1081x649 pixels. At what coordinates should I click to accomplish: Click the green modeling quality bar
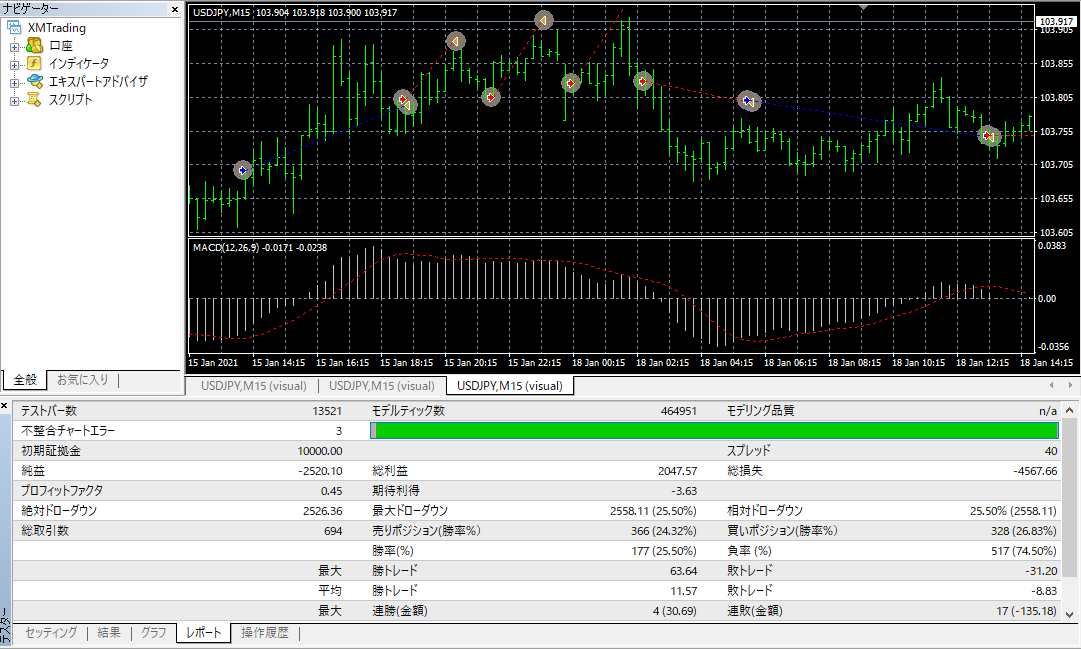pos(714,430)
